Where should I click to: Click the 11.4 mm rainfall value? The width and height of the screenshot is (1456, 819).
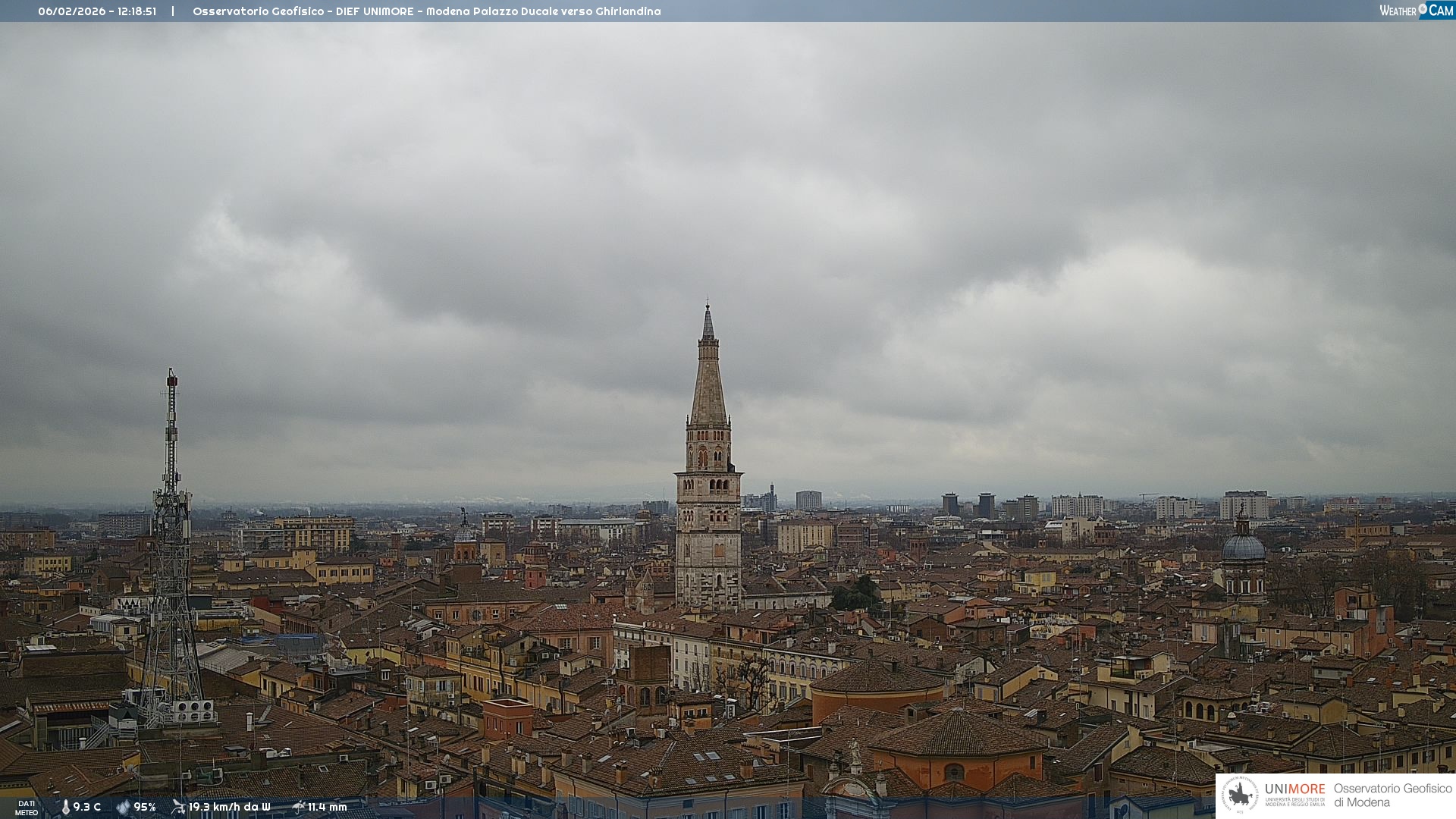point(327,808)
